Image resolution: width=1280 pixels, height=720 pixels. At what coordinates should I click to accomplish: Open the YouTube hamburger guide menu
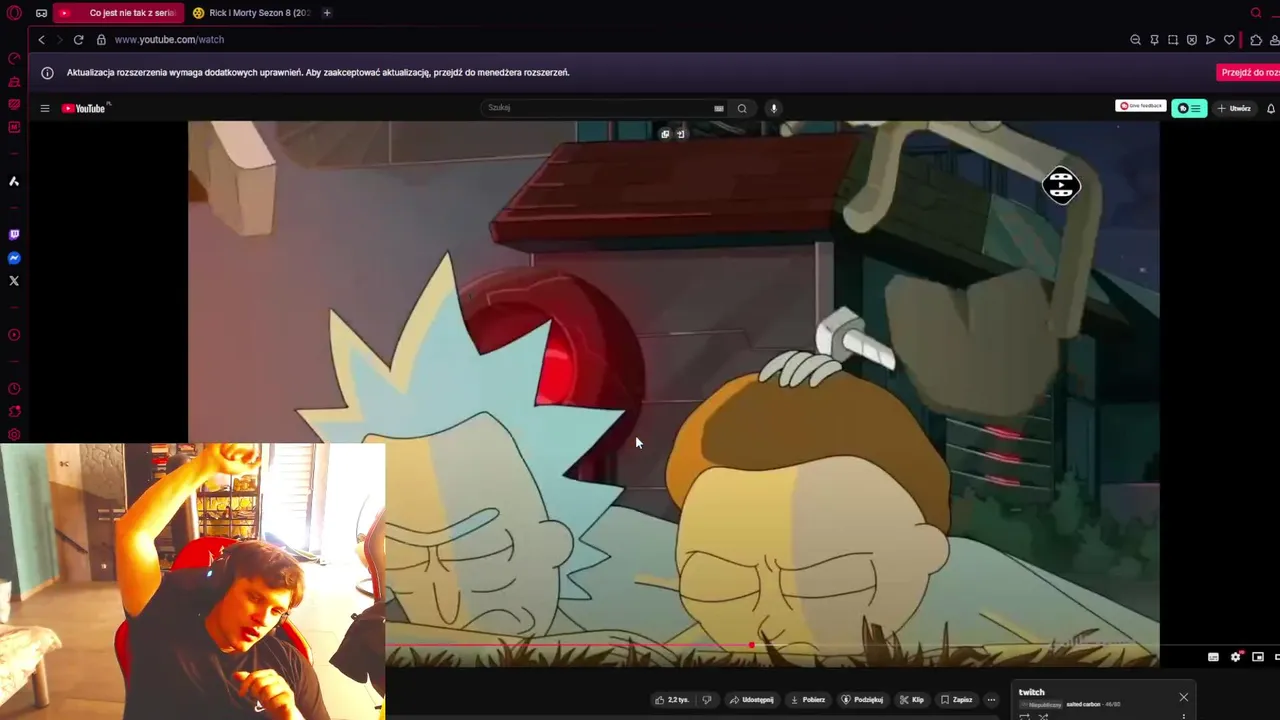(x=44, y=108)
